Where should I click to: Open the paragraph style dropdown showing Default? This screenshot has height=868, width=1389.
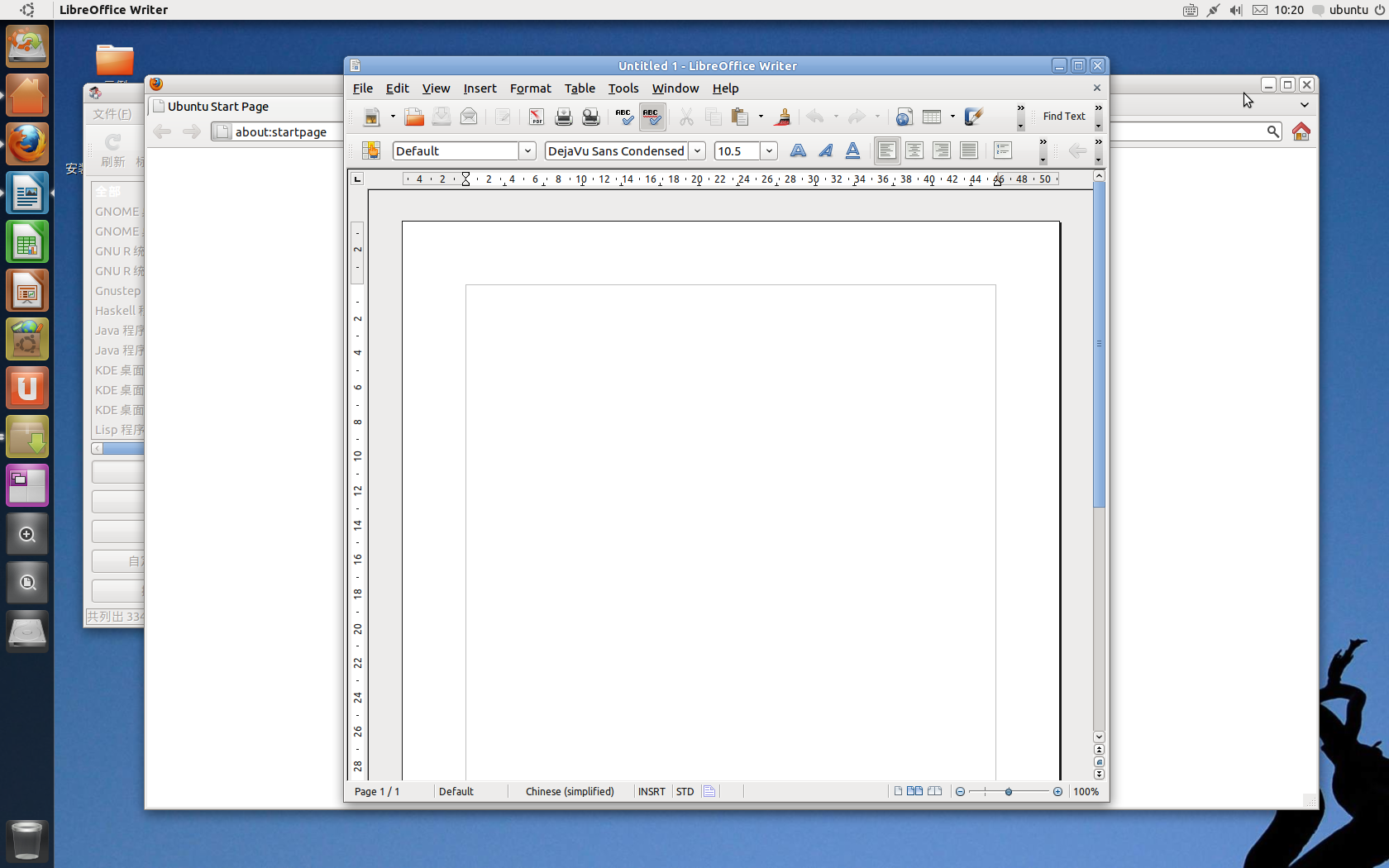point(527,150)
